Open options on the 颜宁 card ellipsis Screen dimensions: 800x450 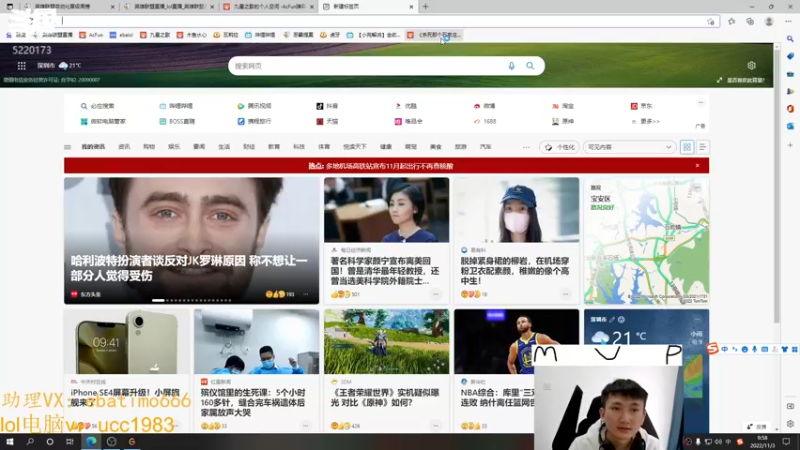[435, 294]
